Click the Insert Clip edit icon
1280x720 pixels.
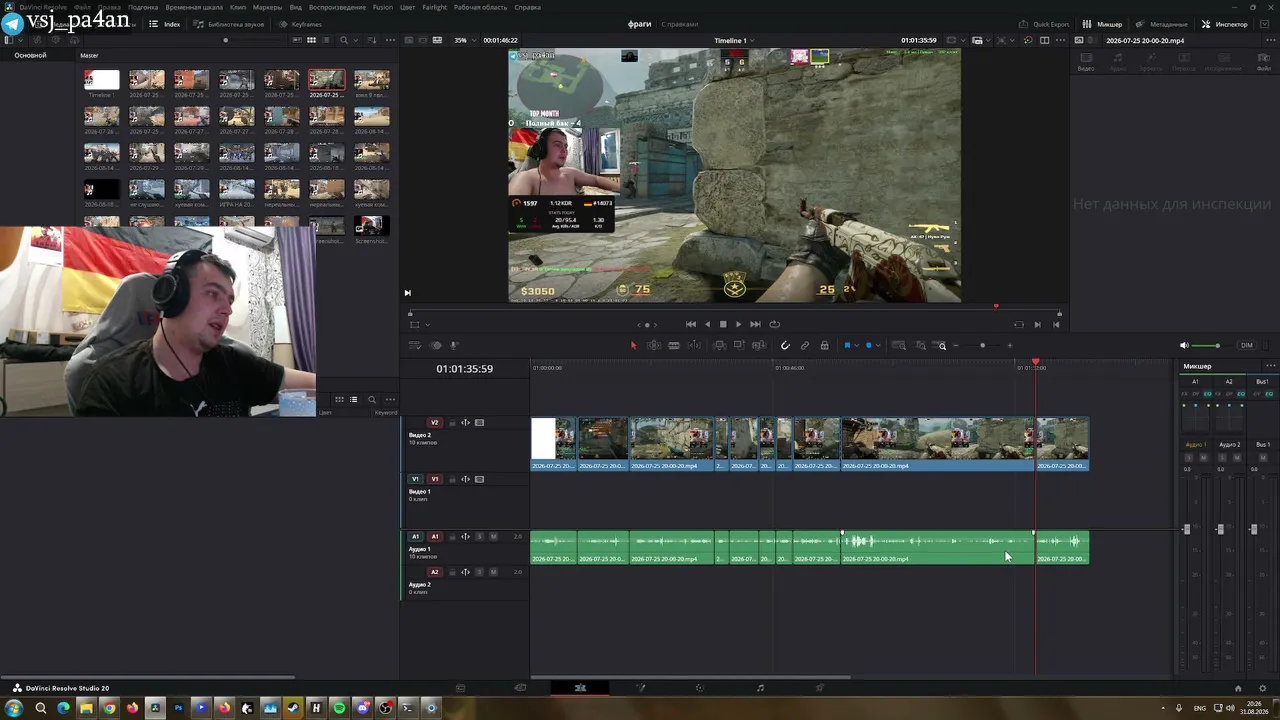coord(719,345)
